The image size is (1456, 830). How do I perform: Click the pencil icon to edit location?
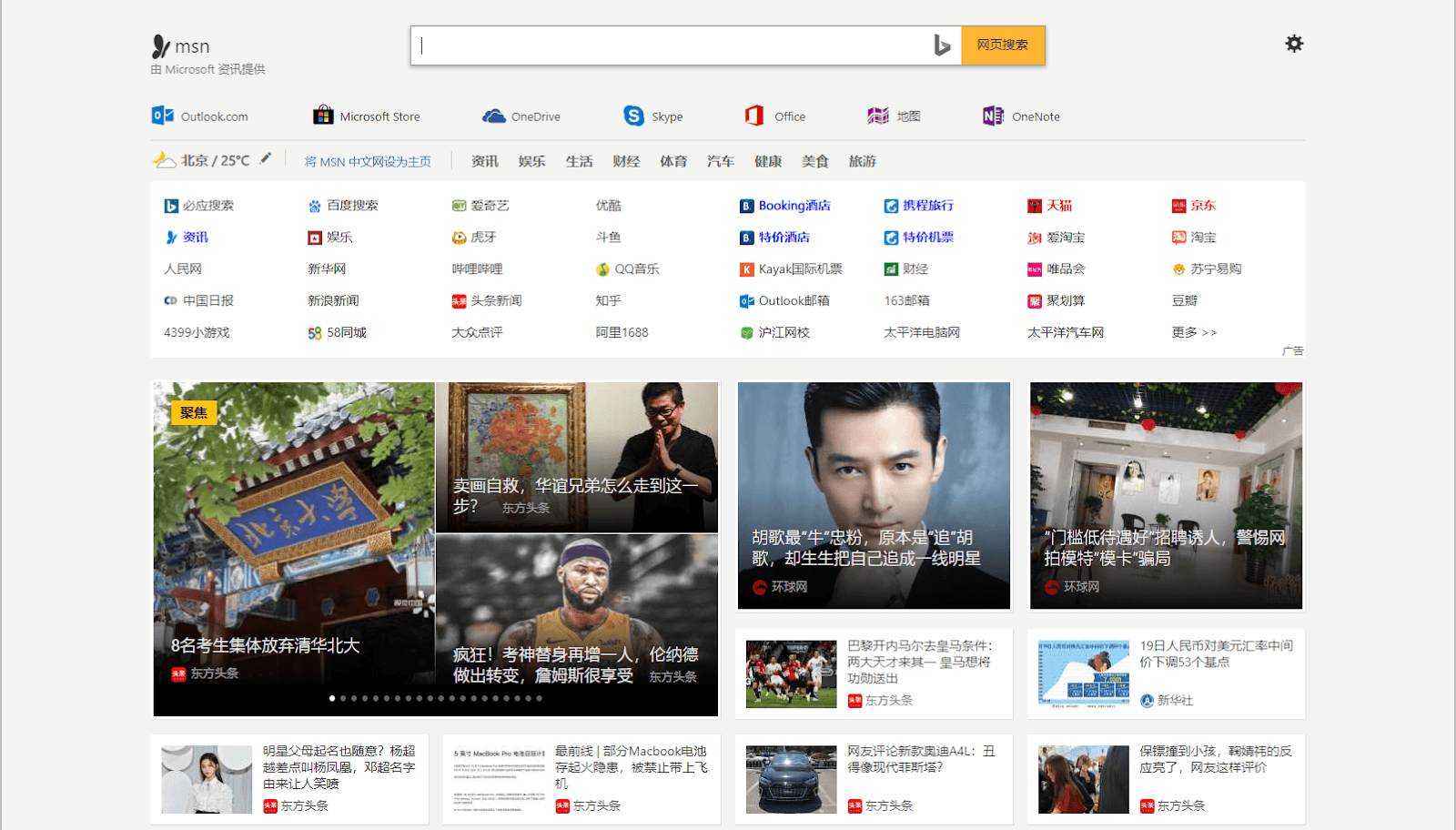(x=266, y=158)
